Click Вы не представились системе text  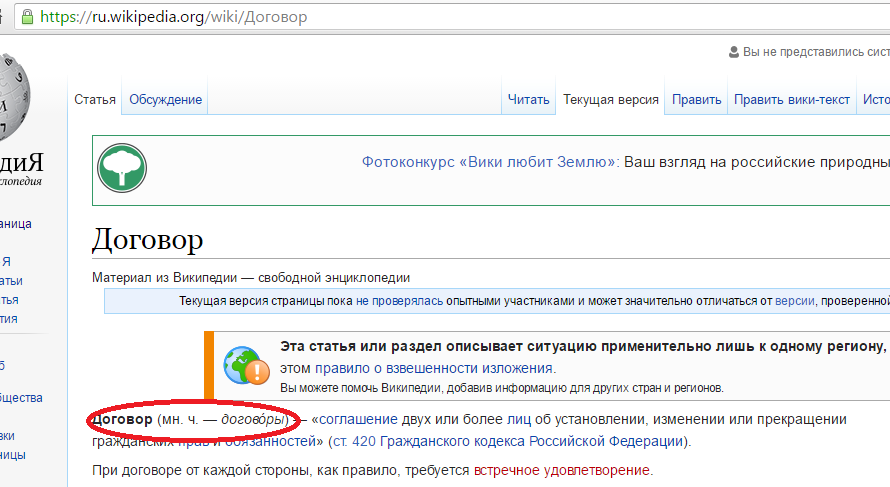(816, 52)
